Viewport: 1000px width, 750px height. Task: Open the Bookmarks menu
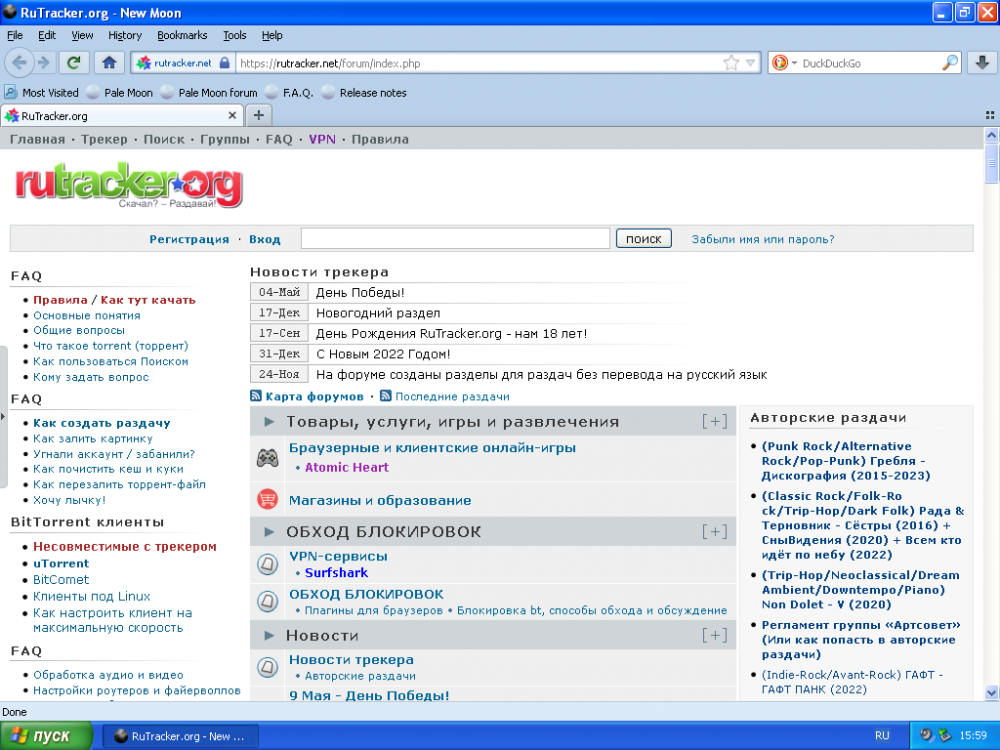[x=182, y=35]
